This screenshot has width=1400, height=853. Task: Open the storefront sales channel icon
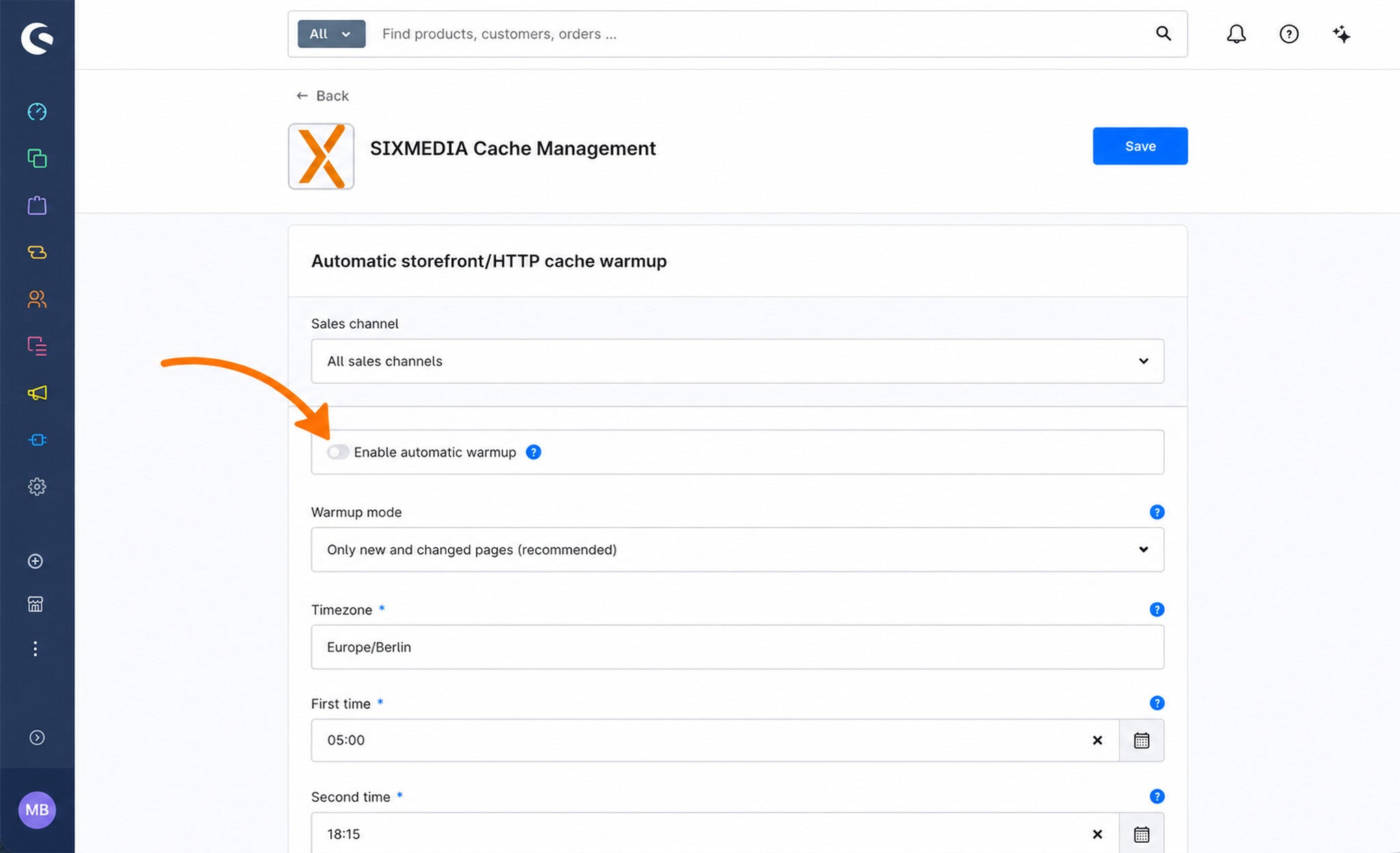tap(36, 604)
